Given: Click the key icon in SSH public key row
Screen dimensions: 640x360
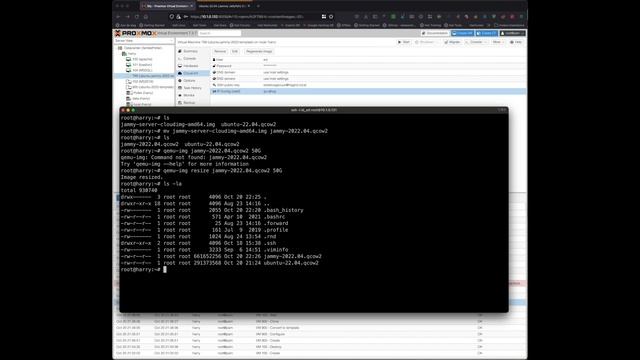Looking at the screenshot, I should tap(214, 85).
